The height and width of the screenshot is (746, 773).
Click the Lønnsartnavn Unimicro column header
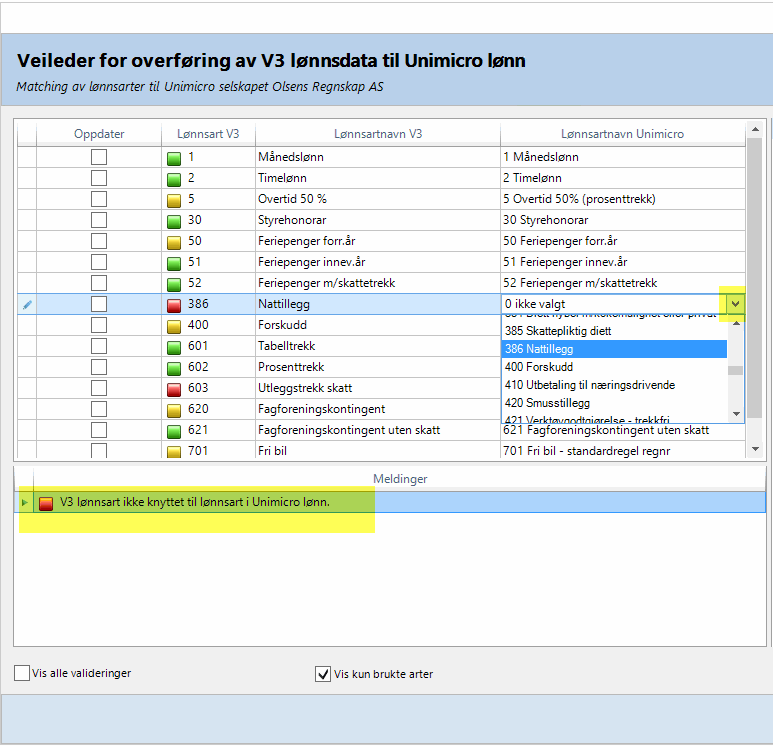[x=622, y=134]
